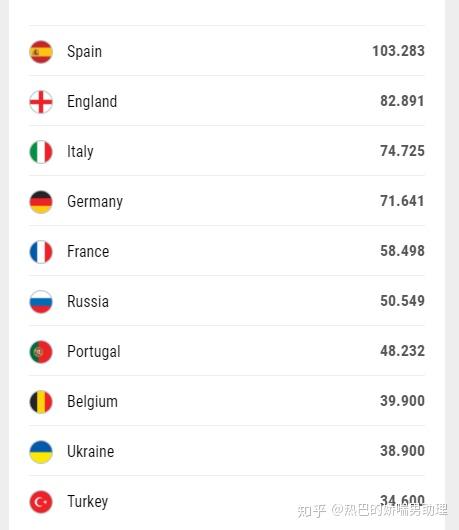This screenshot has width=459, height=530.
Task: Select the Portugal flag icon
Action: [41, 352]
